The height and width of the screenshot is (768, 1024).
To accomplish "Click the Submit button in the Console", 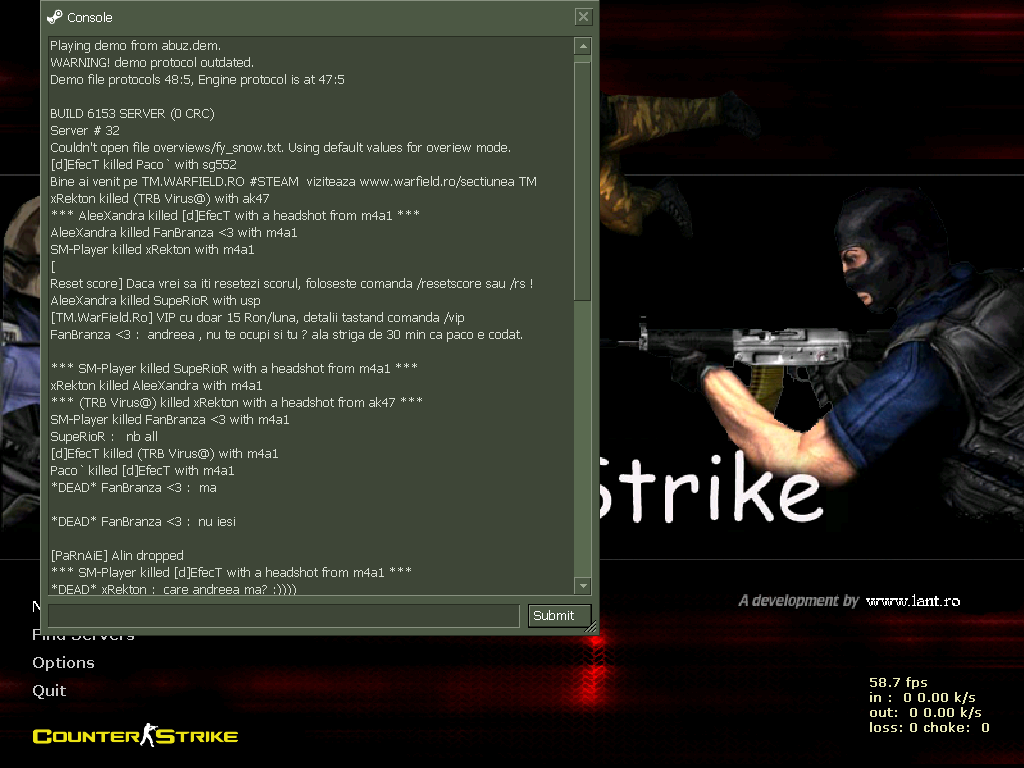I will click(559, 615).
